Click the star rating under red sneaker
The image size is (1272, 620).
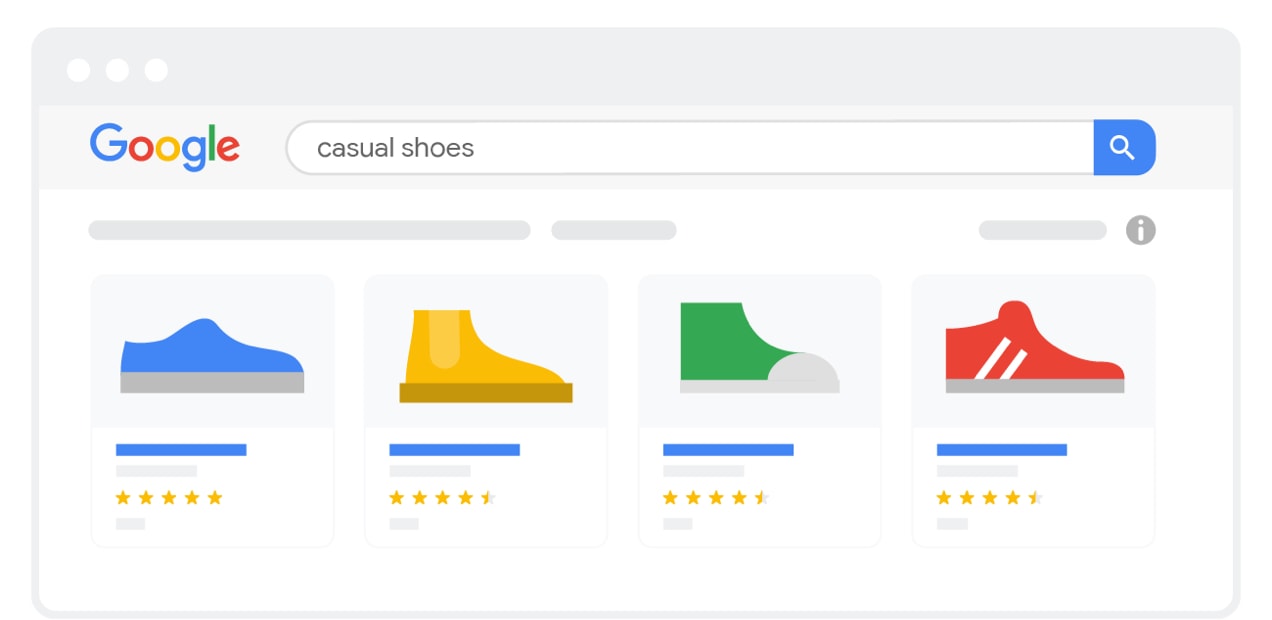(990, 497)
